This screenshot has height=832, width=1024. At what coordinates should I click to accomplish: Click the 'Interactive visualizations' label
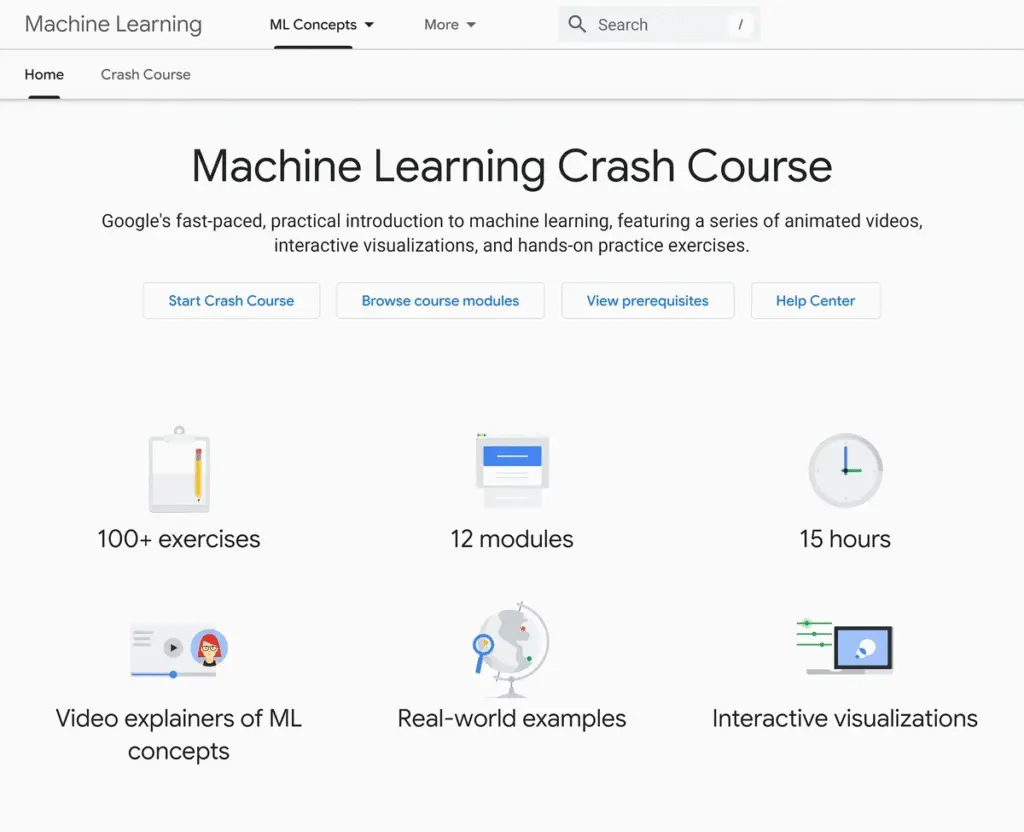[x=844, y=718]
